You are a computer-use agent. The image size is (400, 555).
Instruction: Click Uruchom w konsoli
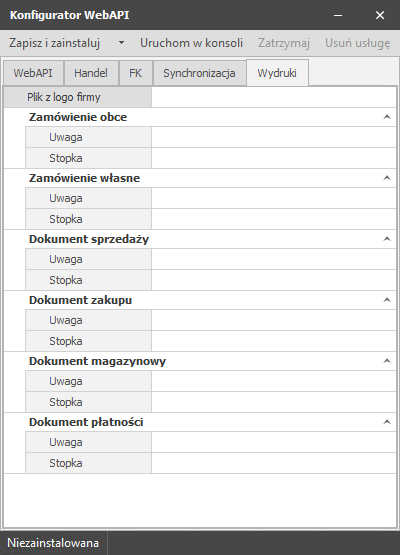coord(191,43)
